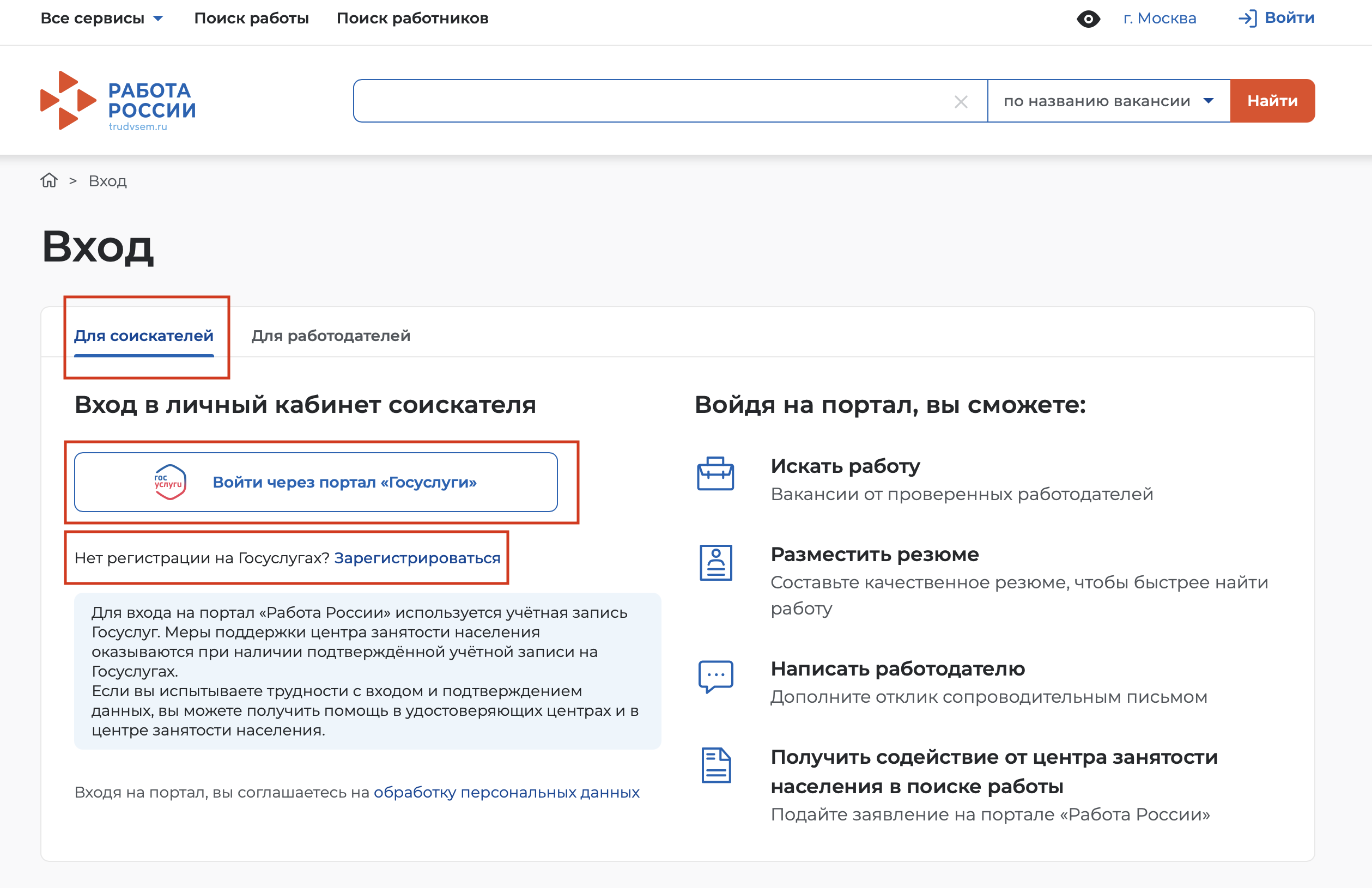Expand the Все сервисы dropdown
Viewport: 1372px width, 888px height.
(x=102, y=19)
